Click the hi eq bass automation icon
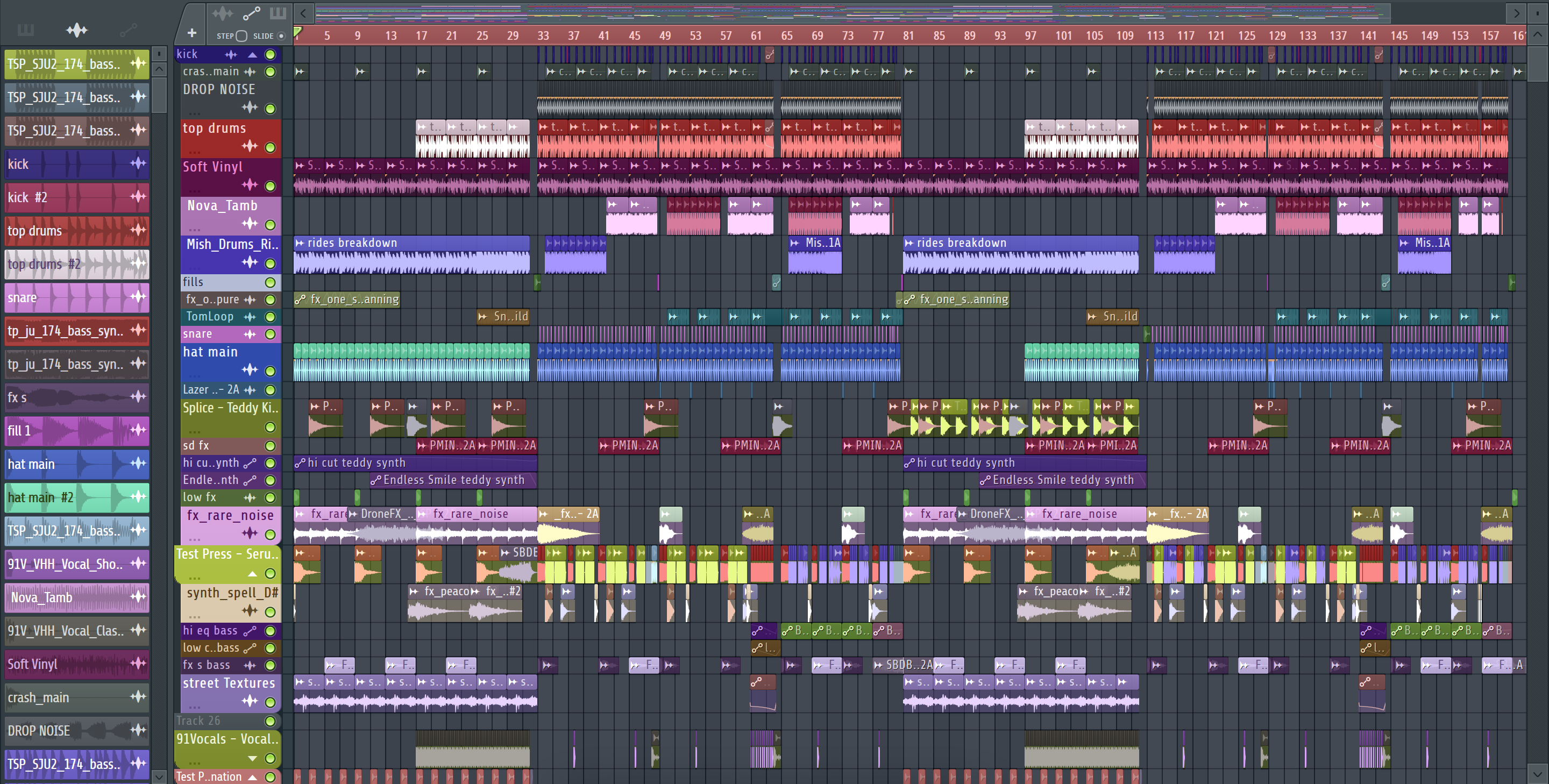1549x784 pixels. [250, 631]
